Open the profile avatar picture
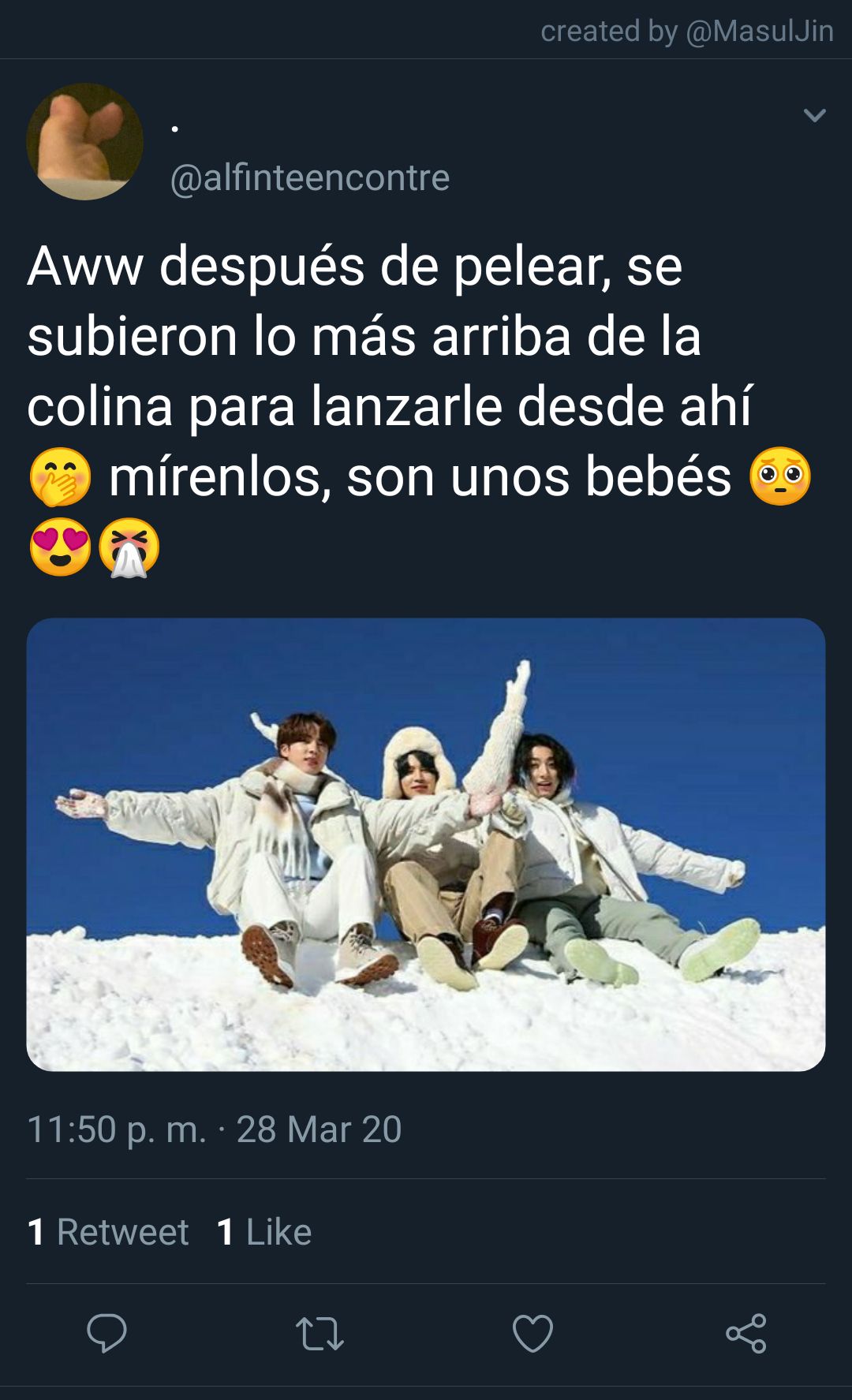The height and width of the screenshot is (1400, 852). coord(85,141)
